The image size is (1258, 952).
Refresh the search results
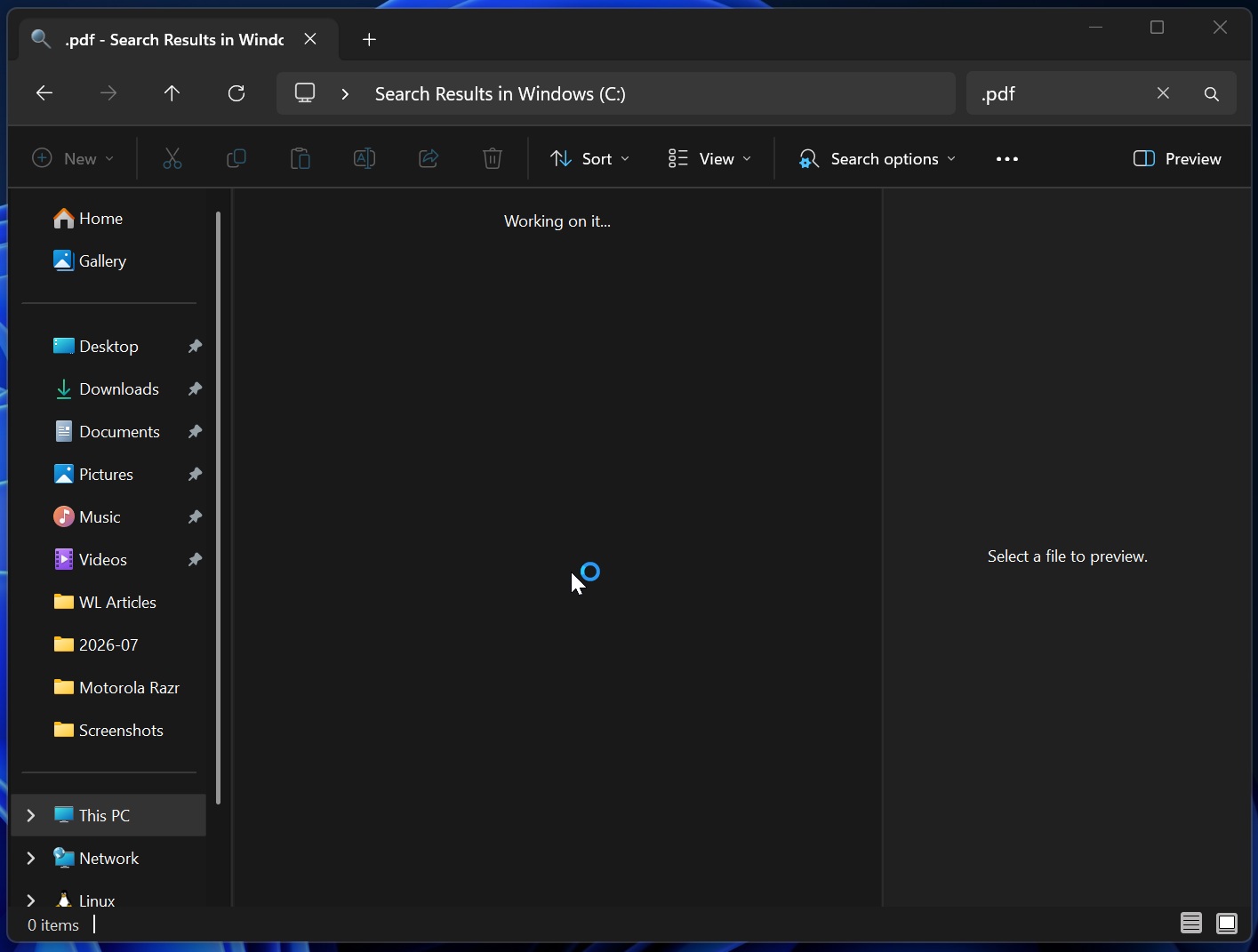[x=236, y=93]
